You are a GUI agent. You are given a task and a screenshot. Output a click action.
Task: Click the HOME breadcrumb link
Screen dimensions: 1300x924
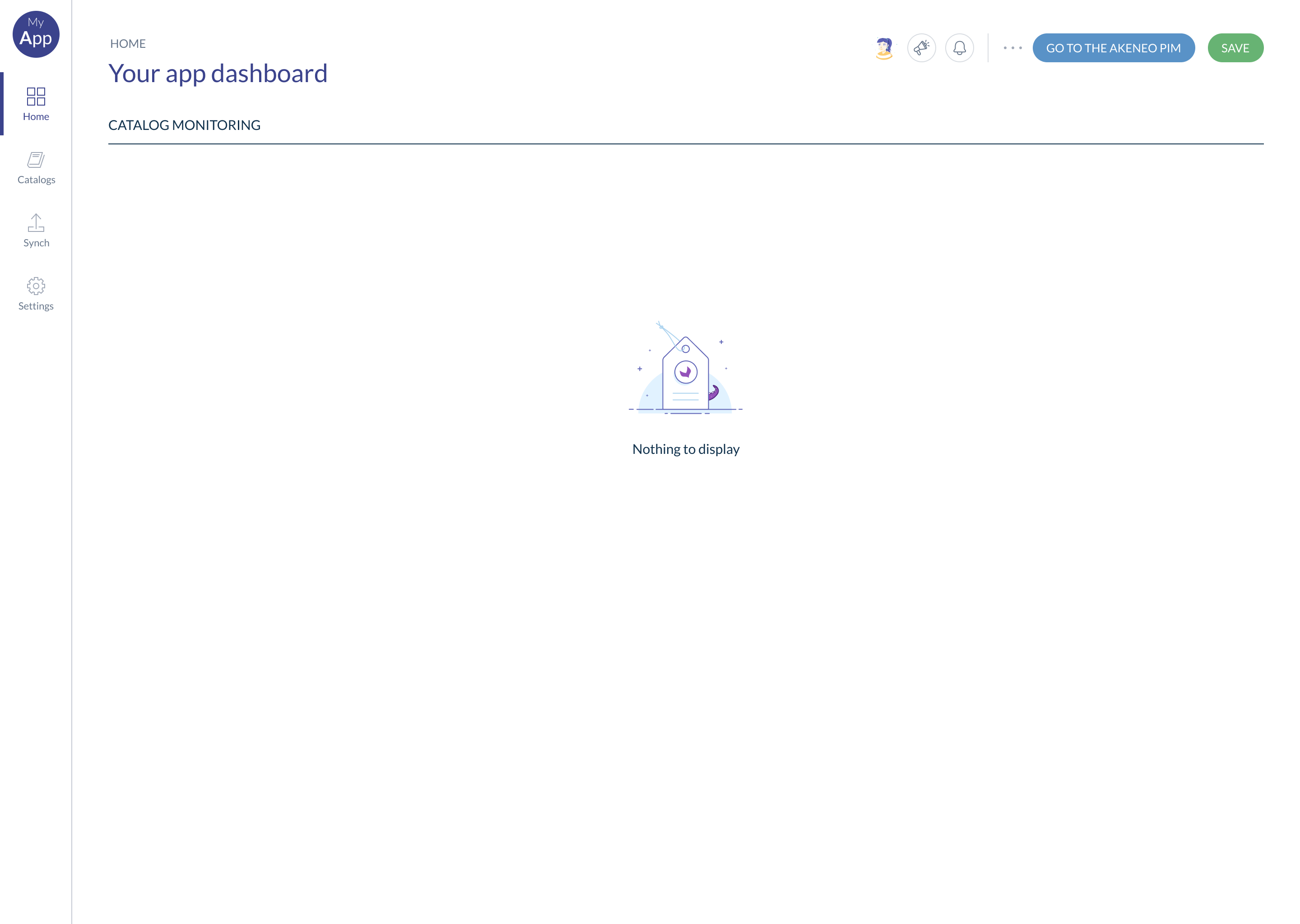tap(127, 44)
